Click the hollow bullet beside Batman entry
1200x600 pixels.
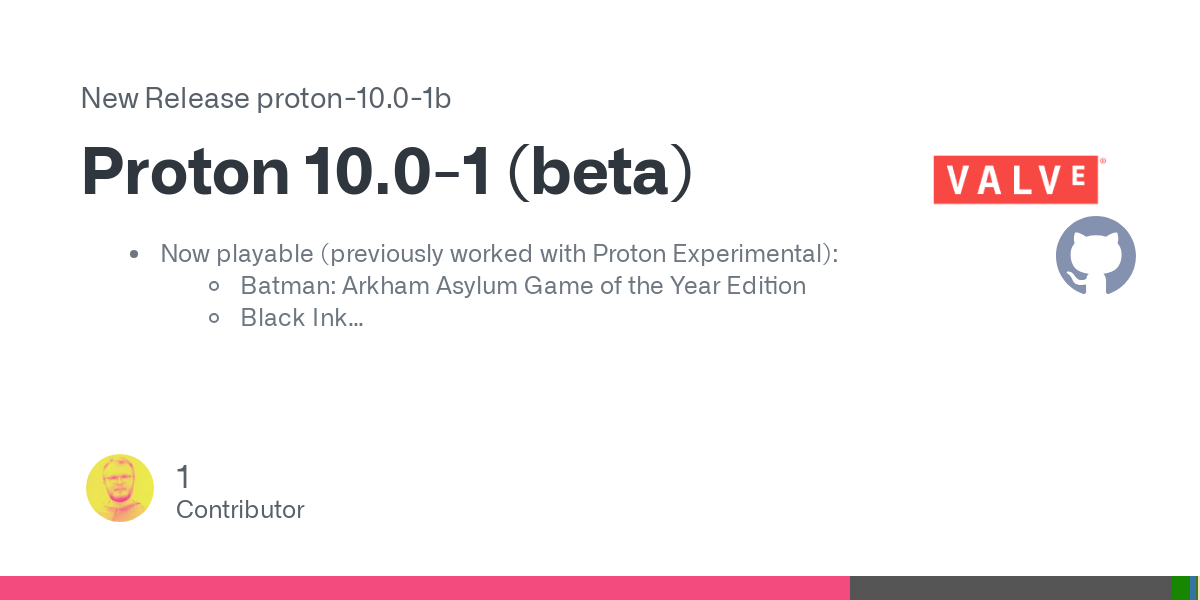(x=214, y=287)
